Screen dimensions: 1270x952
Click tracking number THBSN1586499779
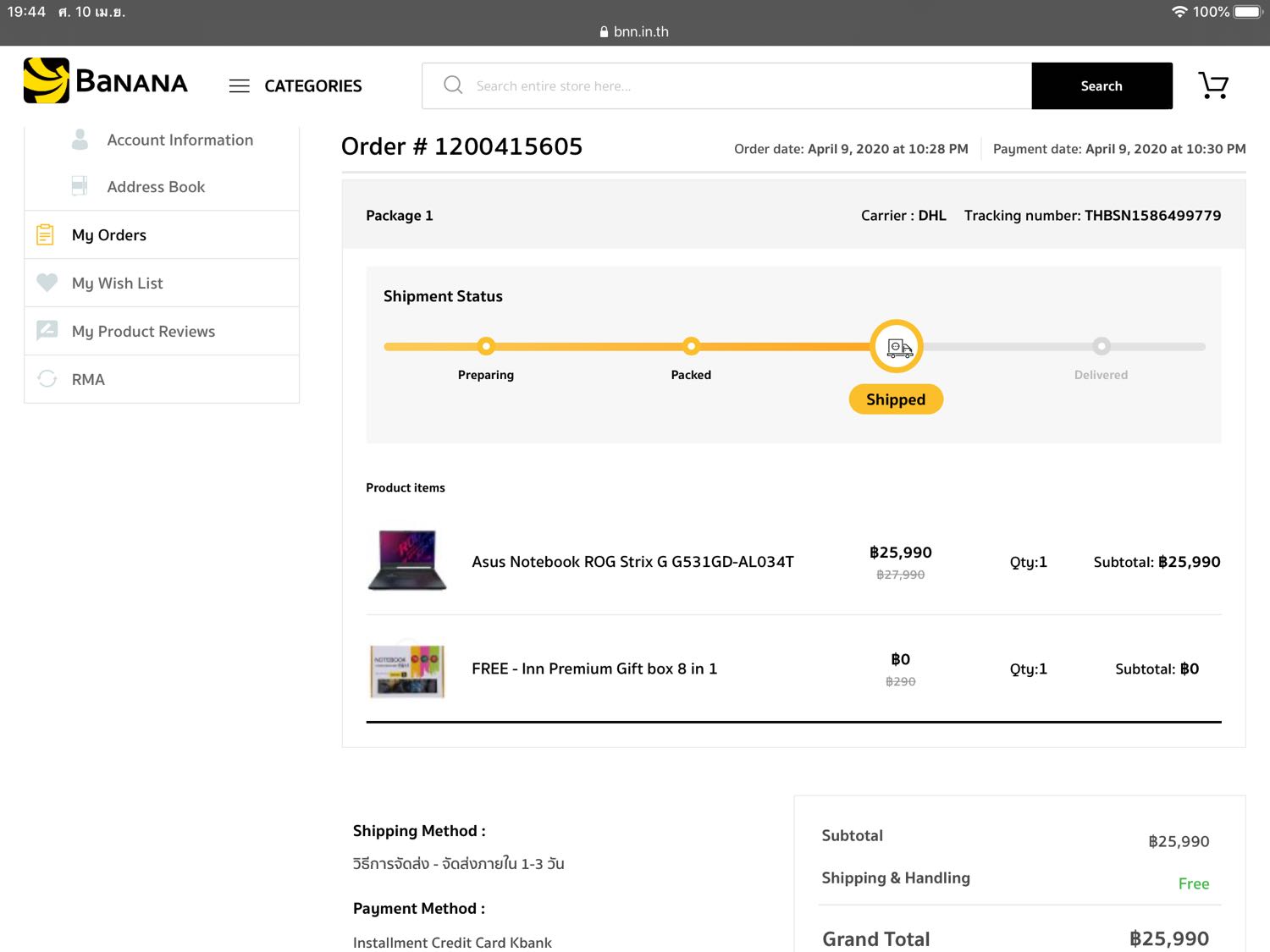tap(1152, 216)
